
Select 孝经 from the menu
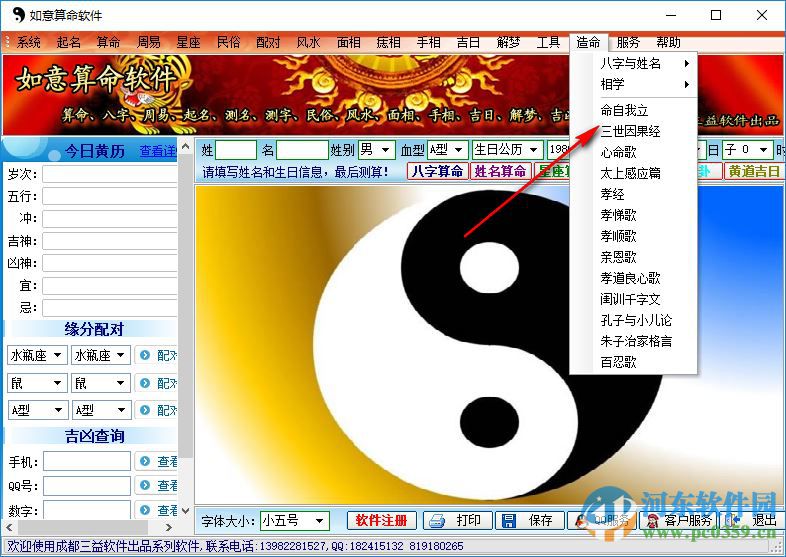tap(634, 194)
